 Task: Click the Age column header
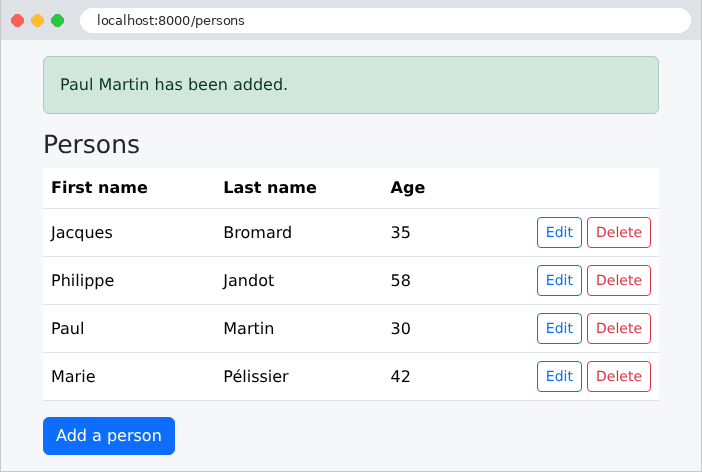click(x=407, y=188)
